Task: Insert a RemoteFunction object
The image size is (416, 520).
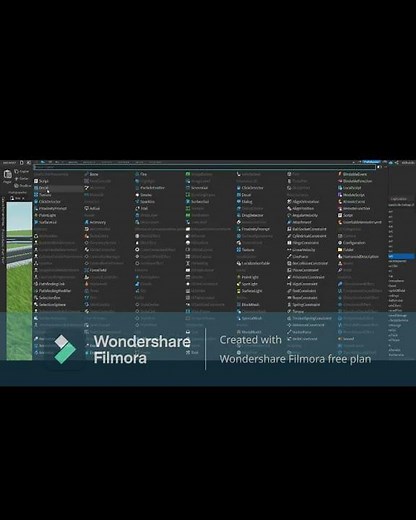Action: tap(354, 208)
